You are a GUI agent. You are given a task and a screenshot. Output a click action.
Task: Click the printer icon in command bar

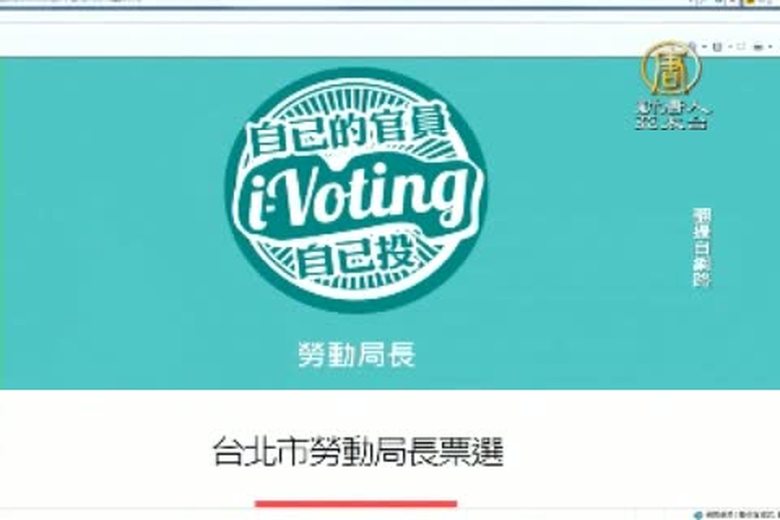point(758,47)
